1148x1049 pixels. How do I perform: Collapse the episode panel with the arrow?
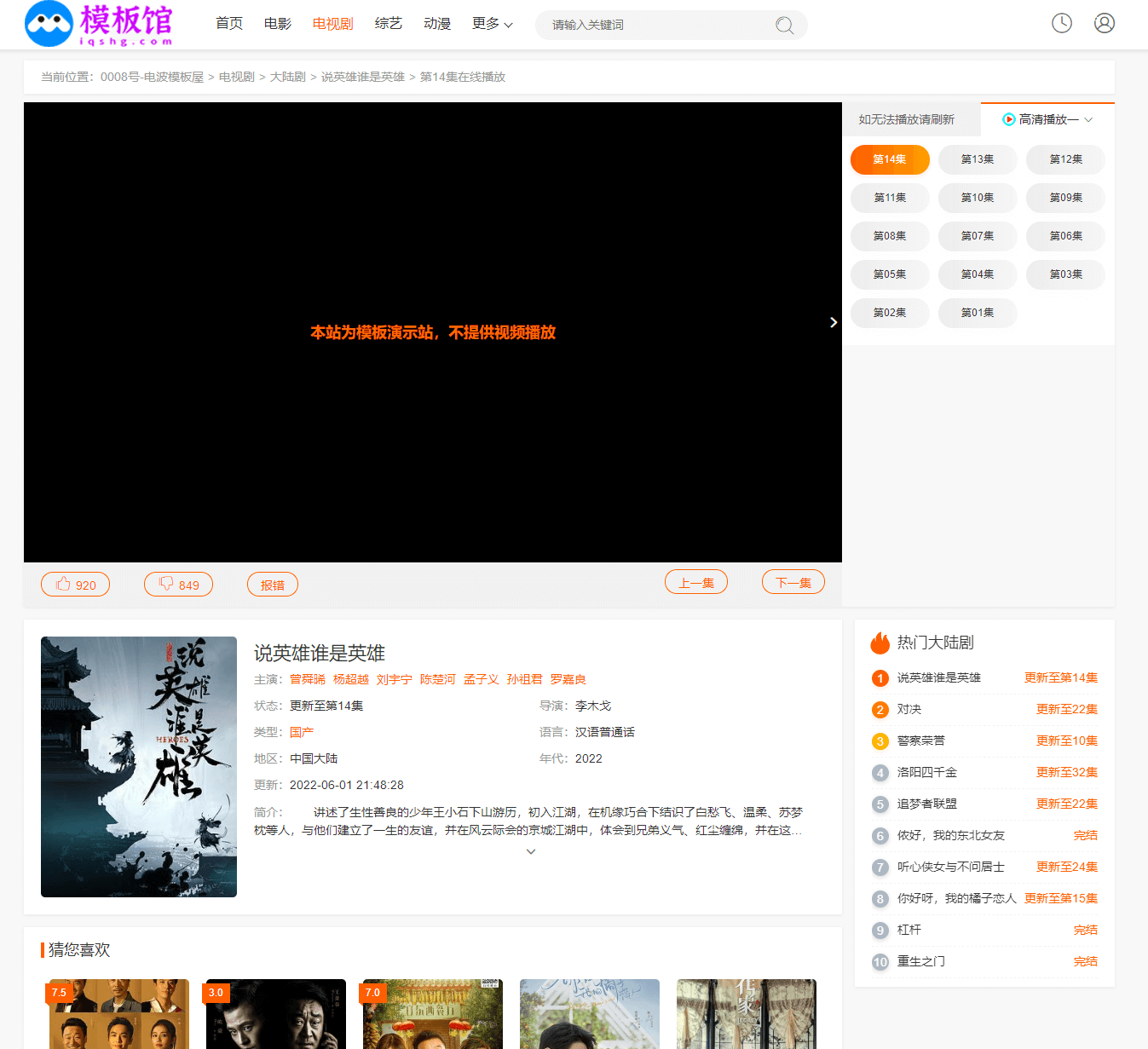[x=833, y=322]
